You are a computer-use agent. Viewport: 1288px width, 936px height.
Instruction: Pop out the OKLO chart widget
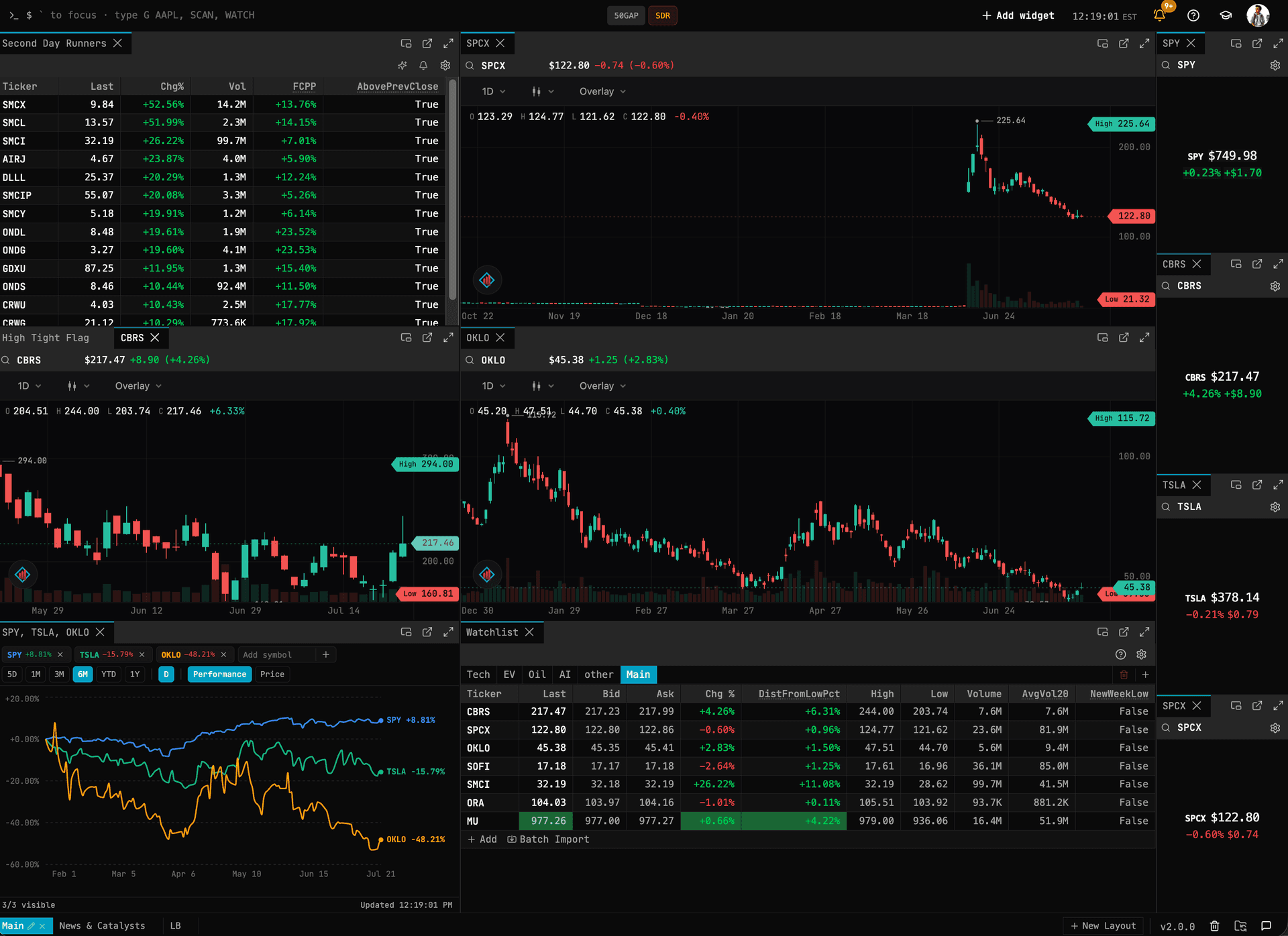click(x=1124, y=338)
